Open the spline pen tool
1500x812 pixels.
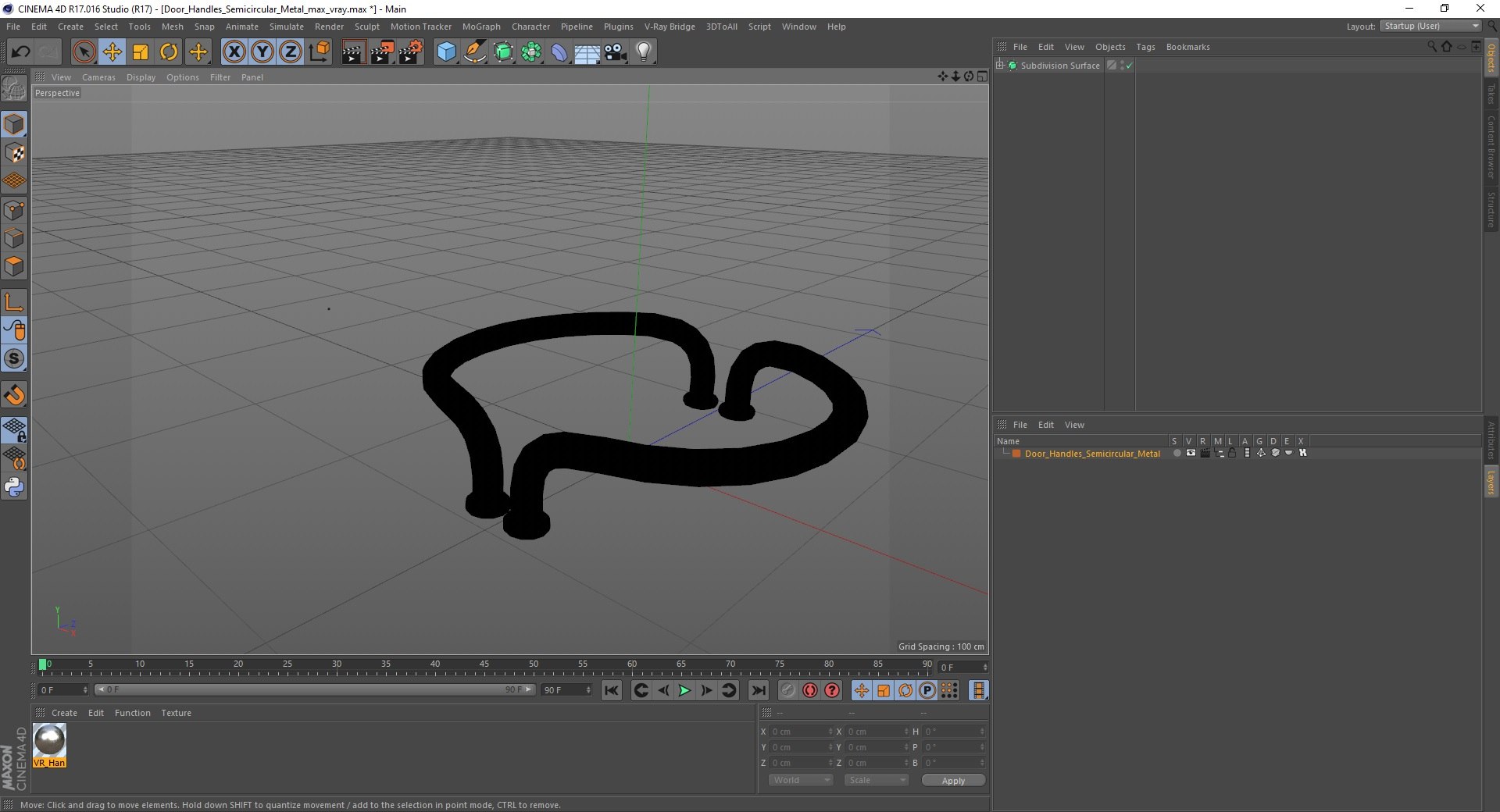(x=474, y=52)
